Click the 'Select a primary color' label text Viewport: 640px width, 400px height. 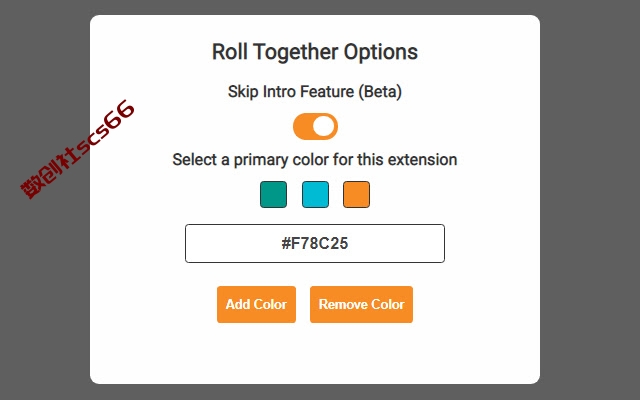315,160
